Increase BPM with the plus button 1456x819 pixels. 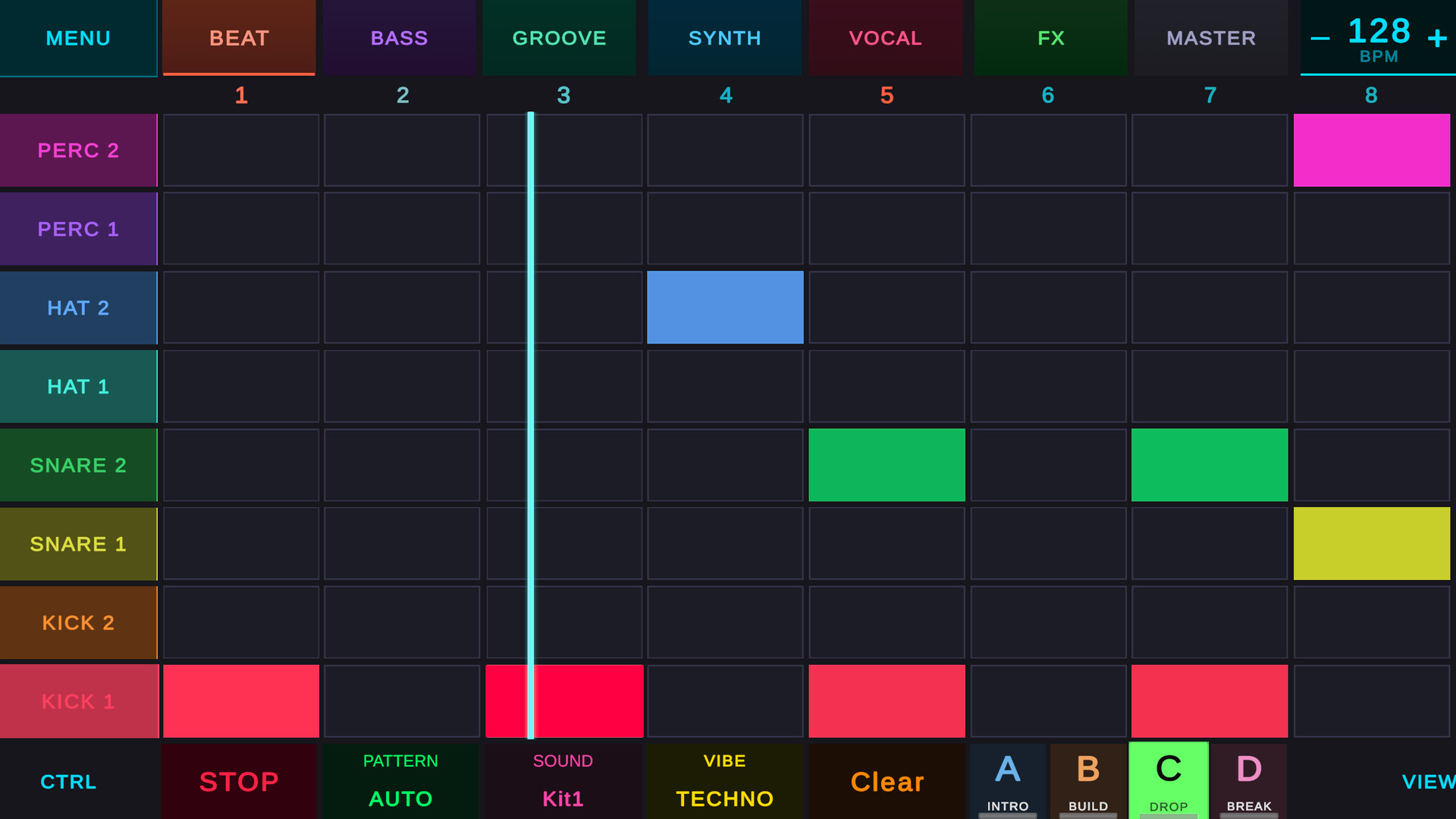pyautogui.click(x=1436, y=38)
